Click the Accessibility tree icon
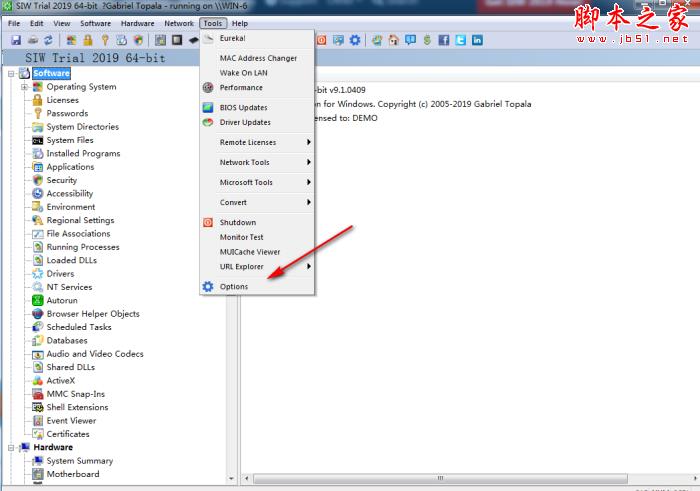The image size is (700, 491). [x=38, y=193]
